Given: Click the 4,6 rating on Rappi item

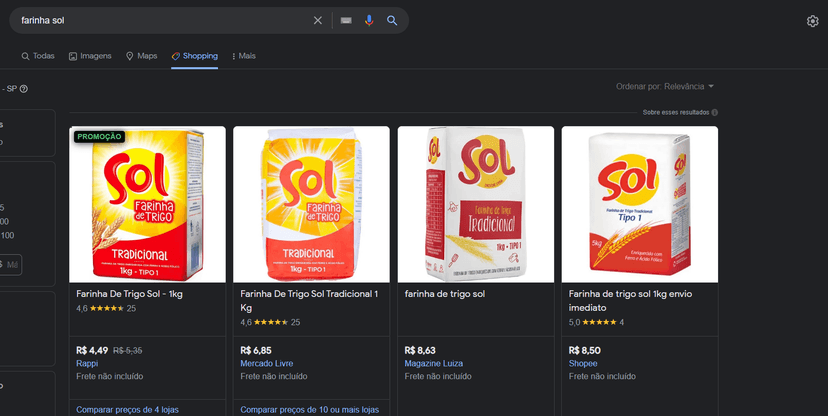Looking at the screenshot, I should point(106,308).
